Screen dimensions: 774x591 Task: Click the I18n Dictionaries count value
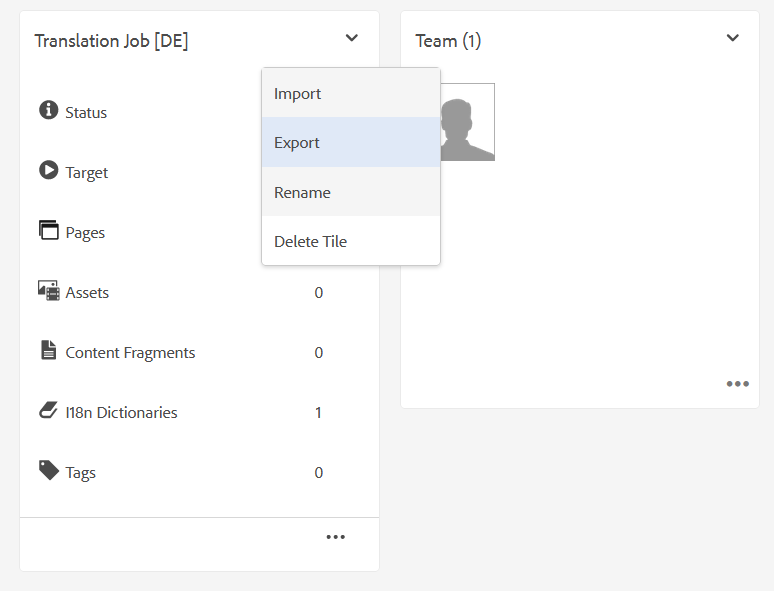[319, 413]
